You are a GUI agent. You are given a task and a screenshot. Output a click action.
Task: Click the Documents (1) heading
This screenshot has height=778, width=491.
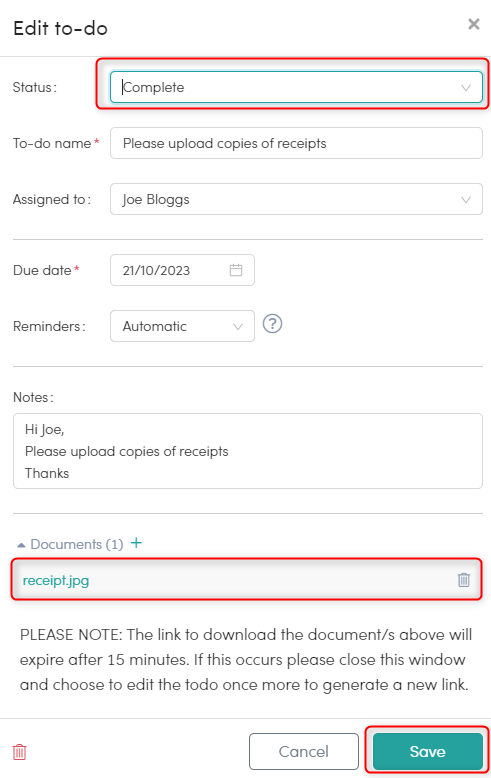coord(77,544)
